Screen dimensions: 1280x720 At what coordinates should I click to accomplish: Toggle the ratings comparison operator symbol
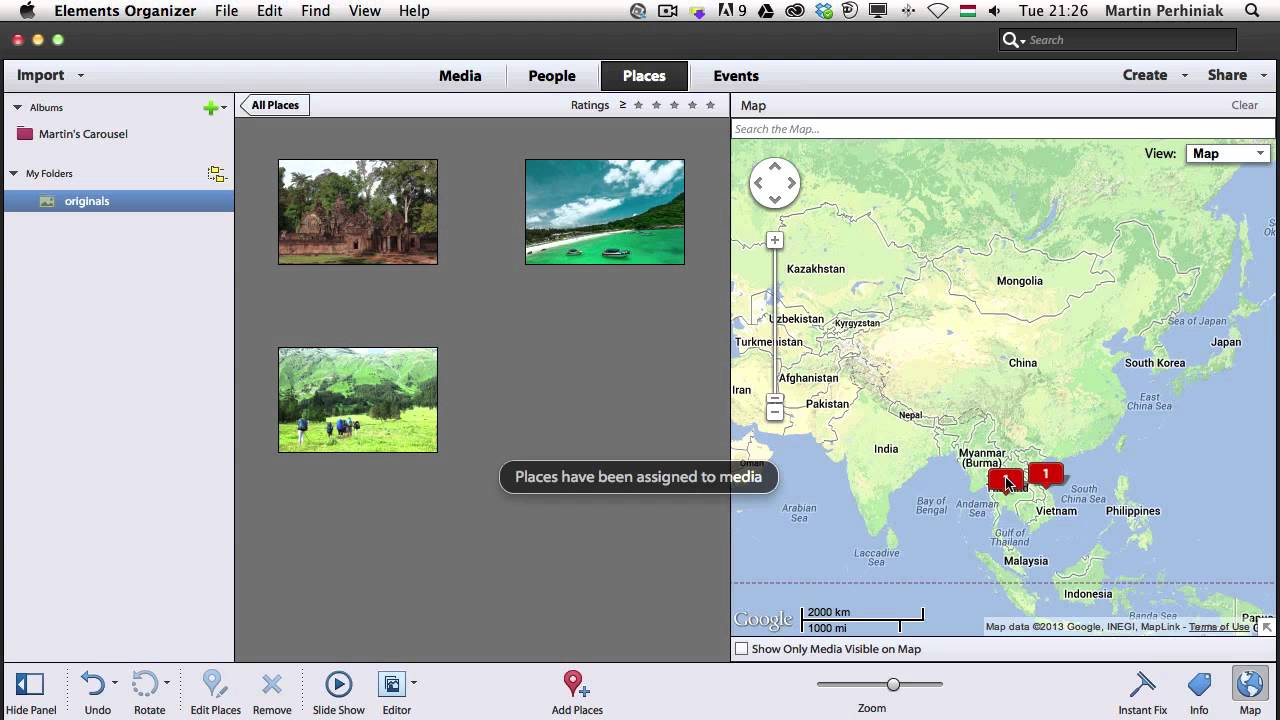point(622,105)
